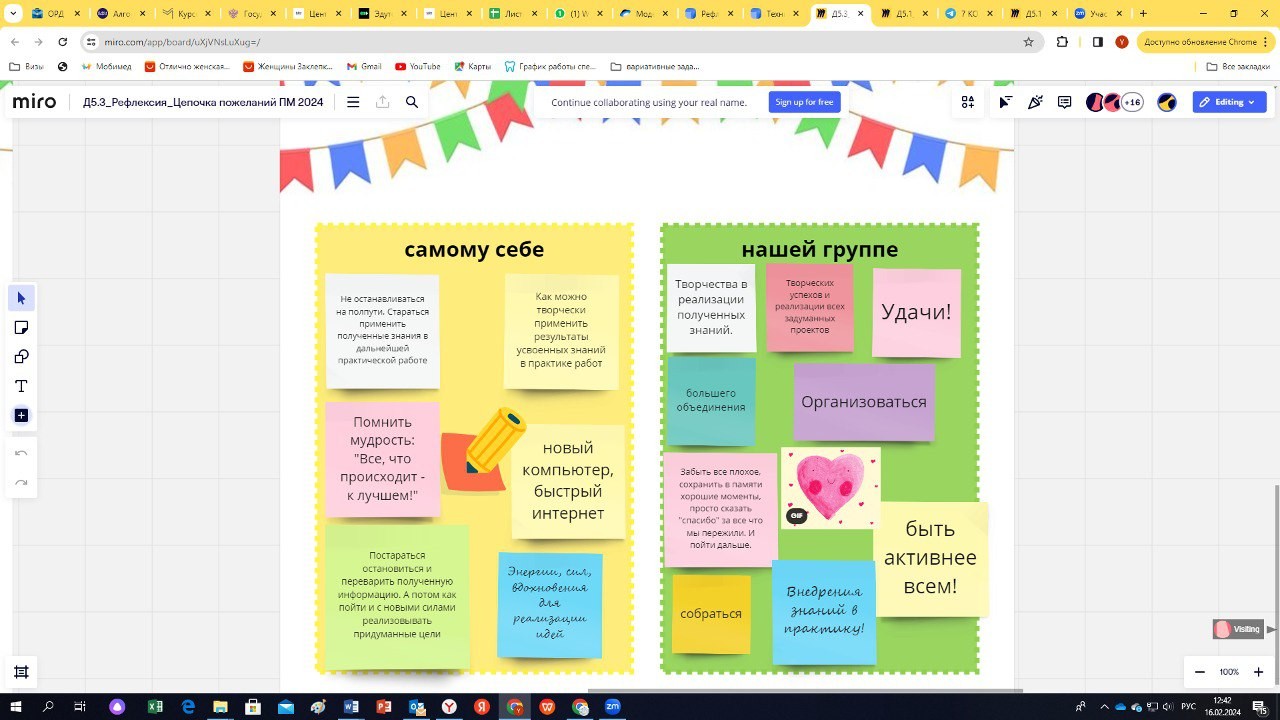
Task: Toggle collaborators' cursors visibility icon
Action: click(1005, 102)
